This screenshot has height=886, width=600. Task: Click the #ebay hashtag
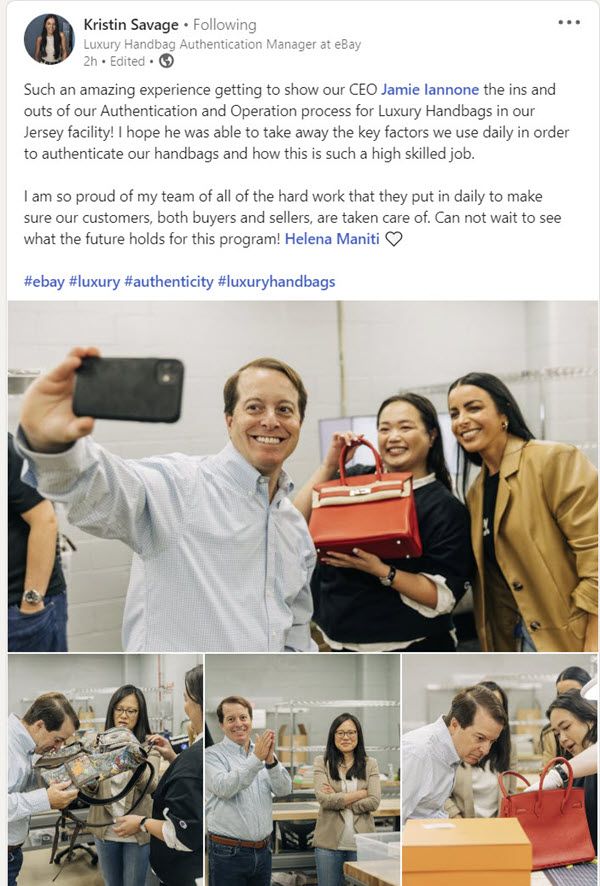pos(44,281)
